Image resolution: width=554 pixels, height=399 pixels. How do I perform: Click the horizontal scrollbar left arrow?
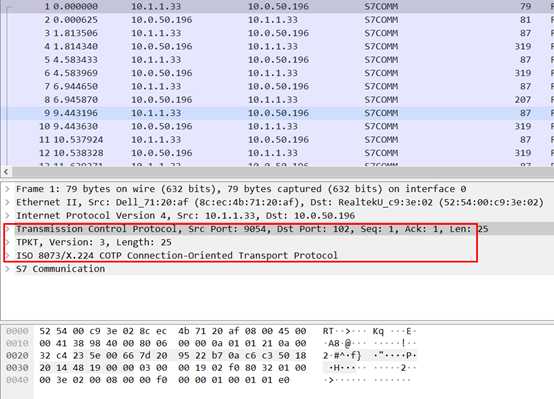point(6,172)
